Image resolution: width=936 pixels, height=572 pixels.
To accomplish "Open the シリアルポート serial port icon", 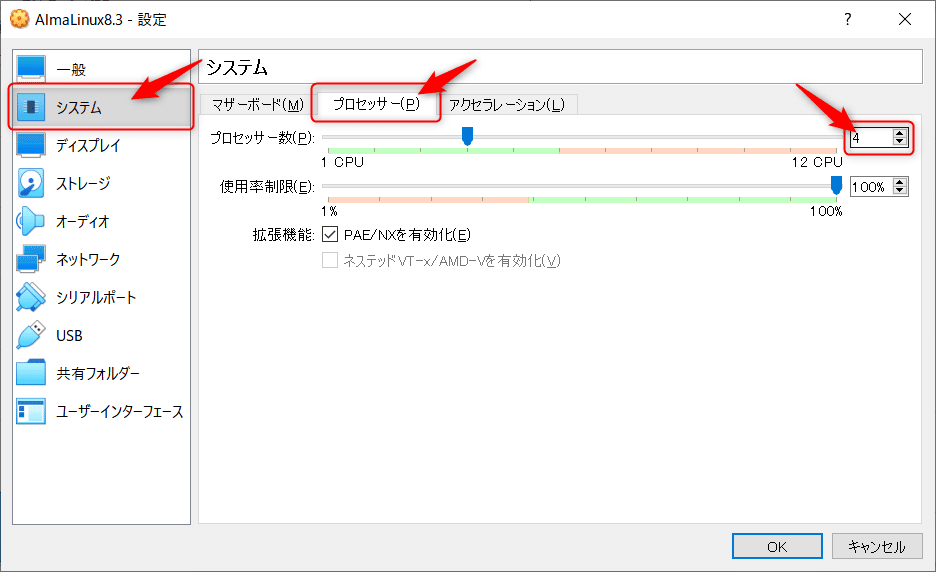I will [x=31, y=297].
